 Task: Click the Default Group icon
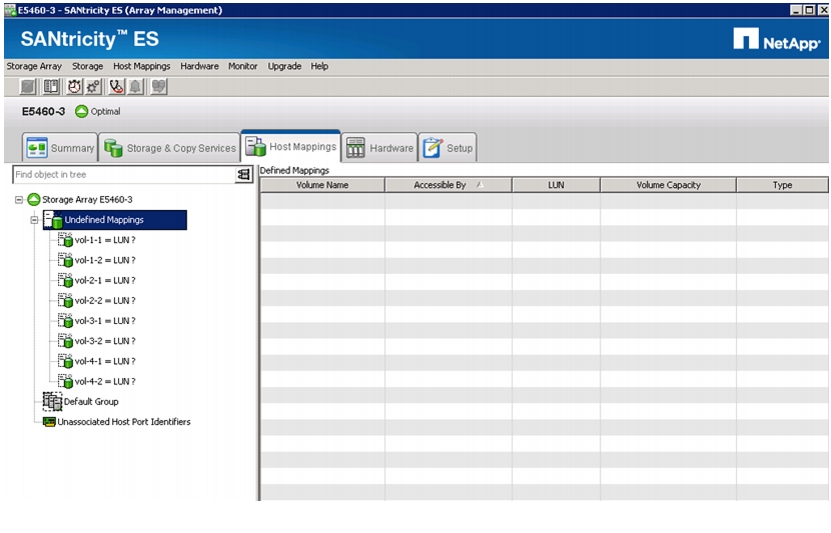tap(52, 402)
